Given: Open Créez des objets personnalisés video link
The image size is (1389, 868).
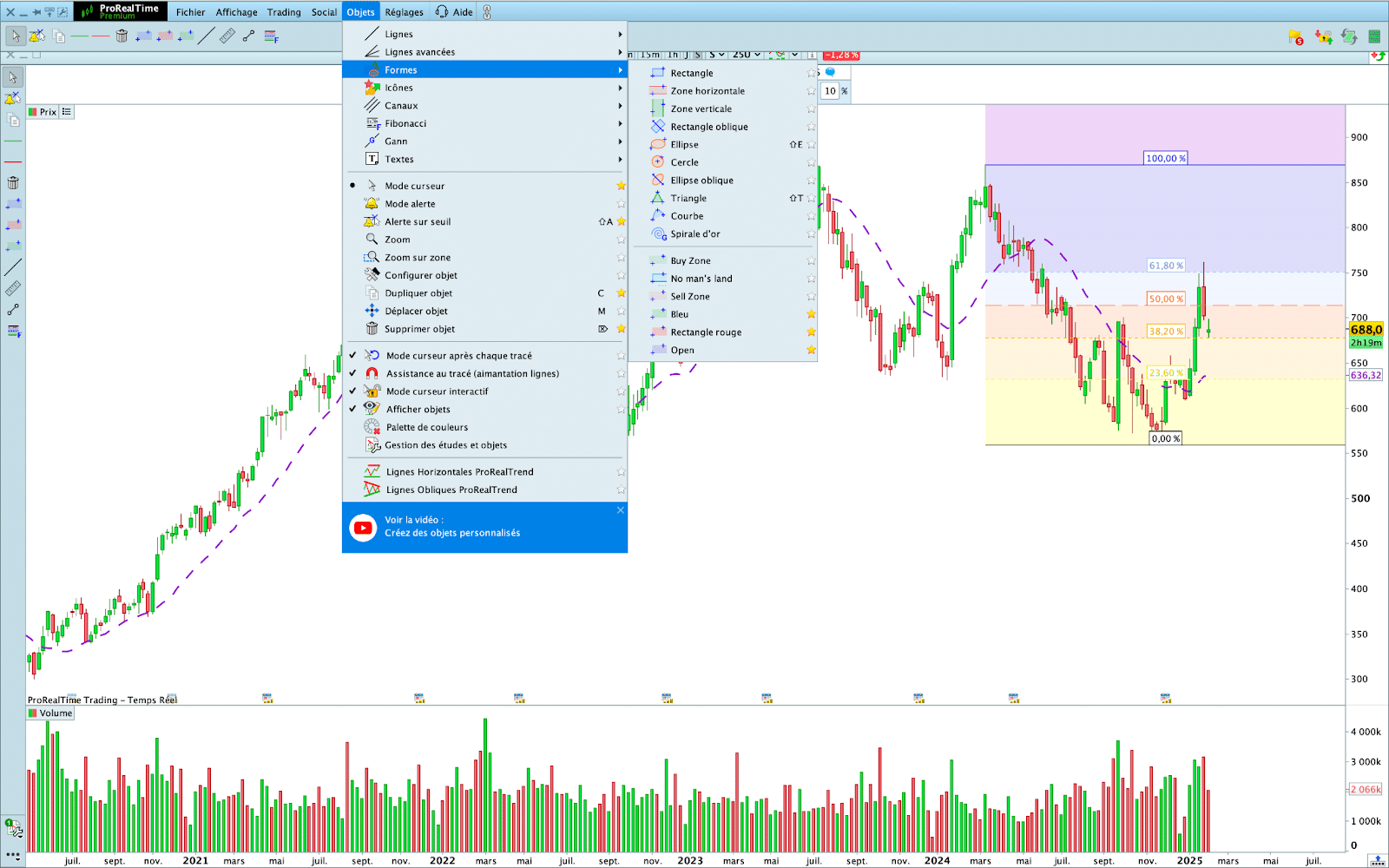Looking at the screenshot, I should pyautogui.click(x=452, y=533).
